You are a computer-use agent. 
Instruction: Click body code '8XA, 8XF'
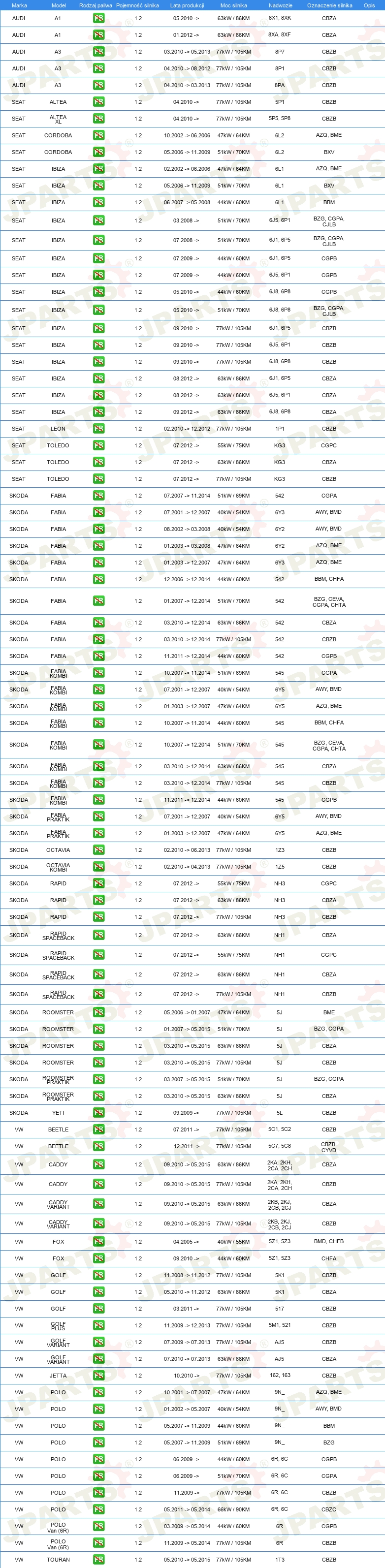[280, 34]
